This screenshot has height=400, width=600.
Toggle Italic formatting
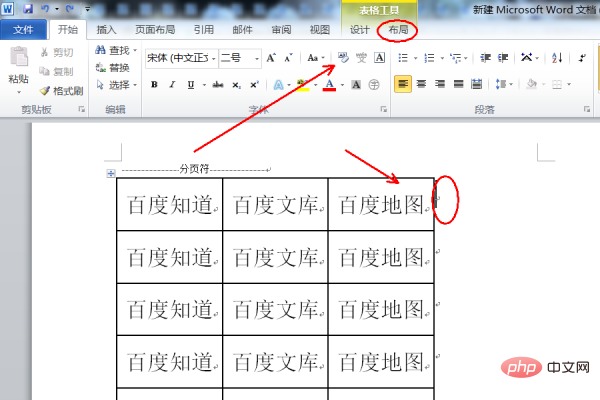pos(171,84)
